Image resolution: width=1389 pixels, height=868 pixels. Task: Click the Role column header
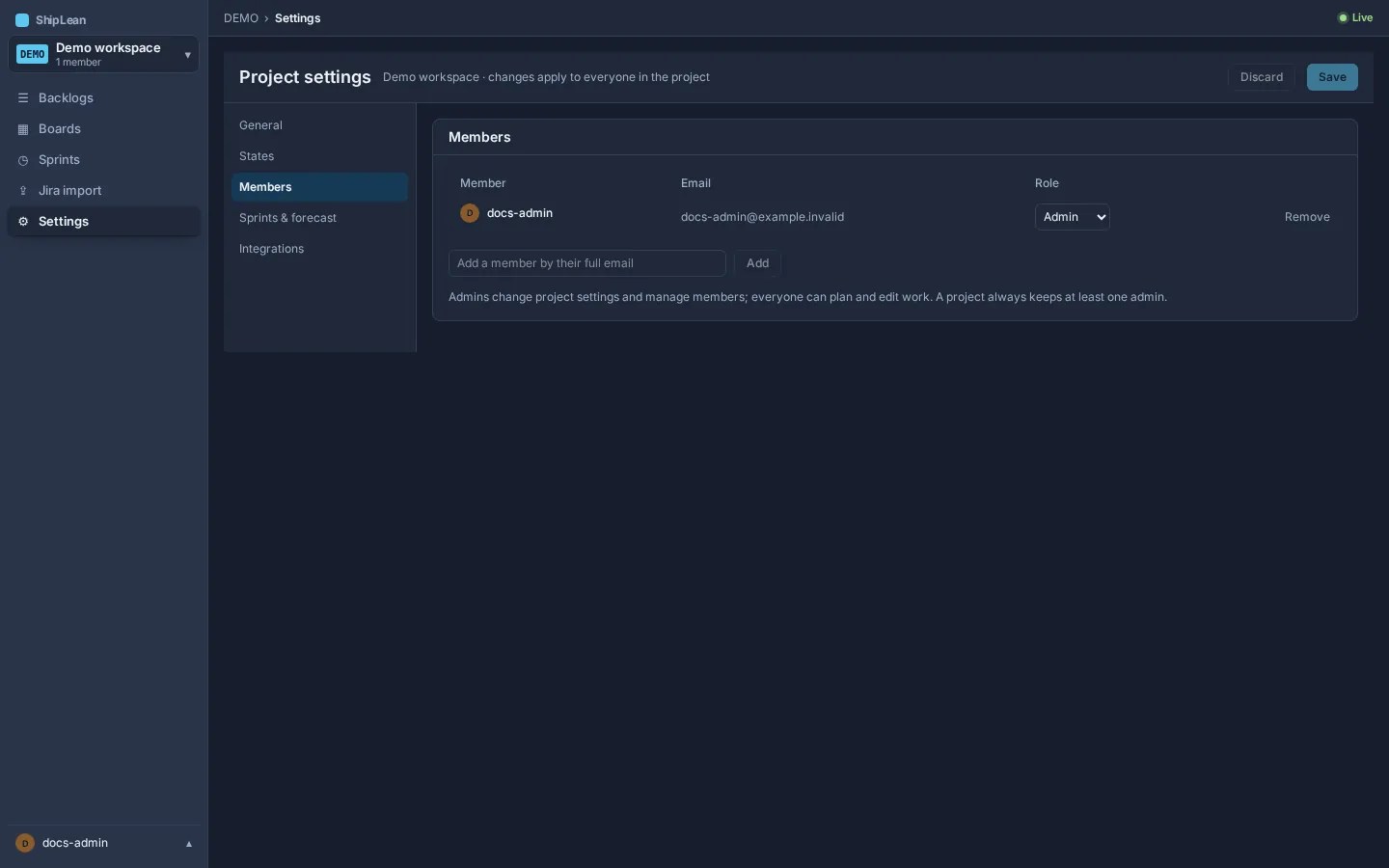tap(1047, 183)
